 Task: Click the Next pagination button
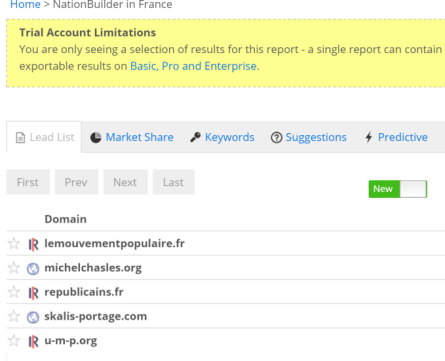coord(125,182)
